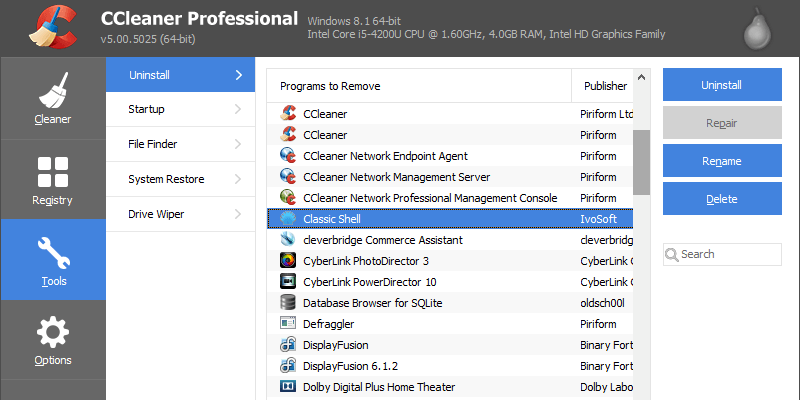Click the Delete button

[x=722, y=198]
